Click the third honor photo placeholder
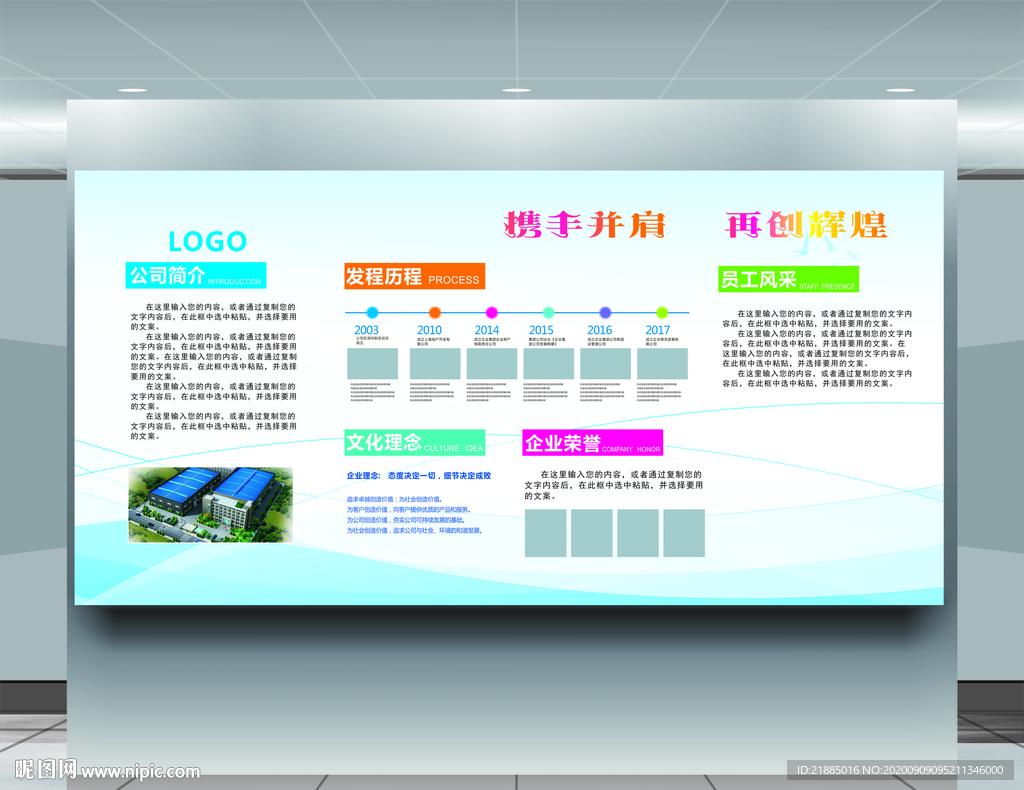Image resolution: width=1024 pixels, height=790 pixels. [x=638, y=533]
